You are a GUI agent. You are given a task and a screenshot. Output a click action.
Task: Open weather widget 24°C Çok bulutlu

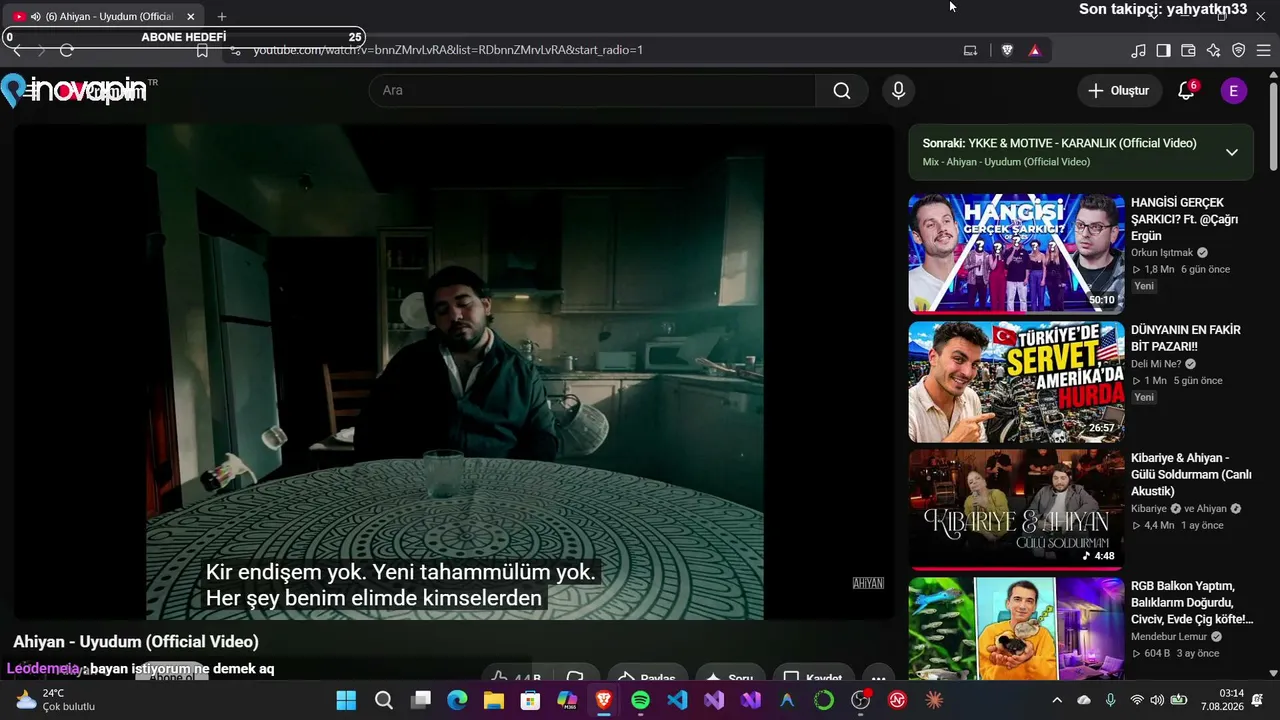[x=56, y=700]
